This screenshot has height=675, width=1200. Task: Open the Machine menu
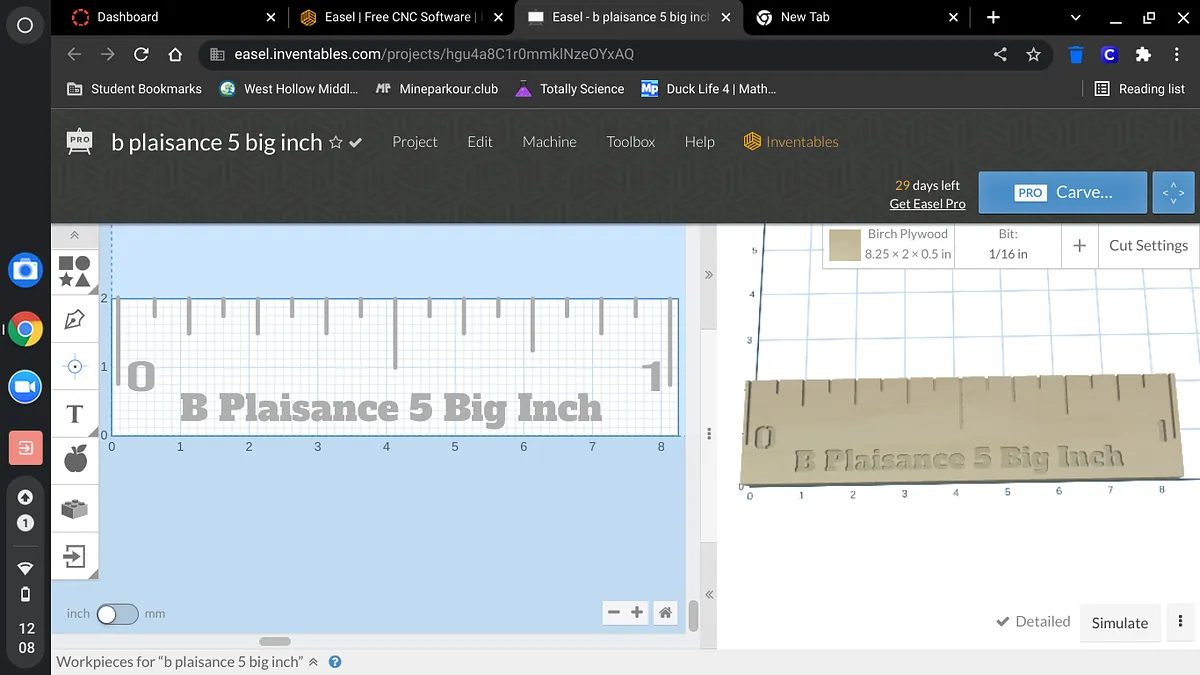click(549, 142)
